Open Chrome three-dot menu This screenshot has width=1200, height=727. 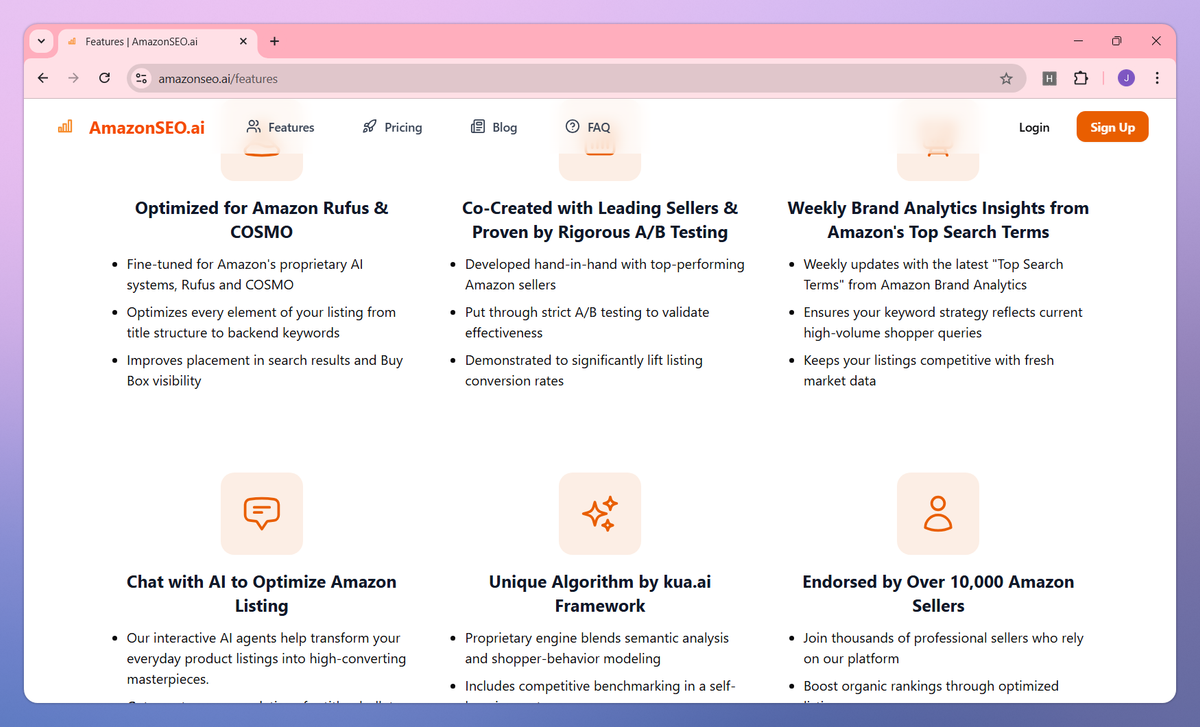tap(1157, 78)
